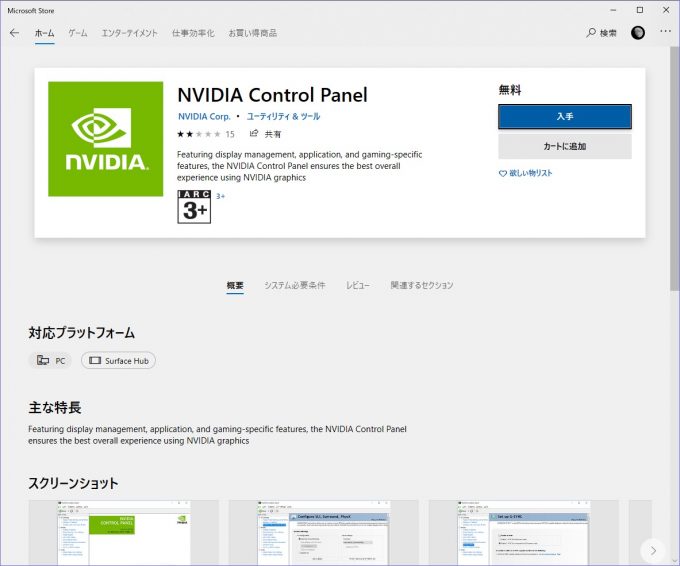Open the first NVIDIA Control Panel screenshot
The image size is (680, 566).
tap(124, 533)
